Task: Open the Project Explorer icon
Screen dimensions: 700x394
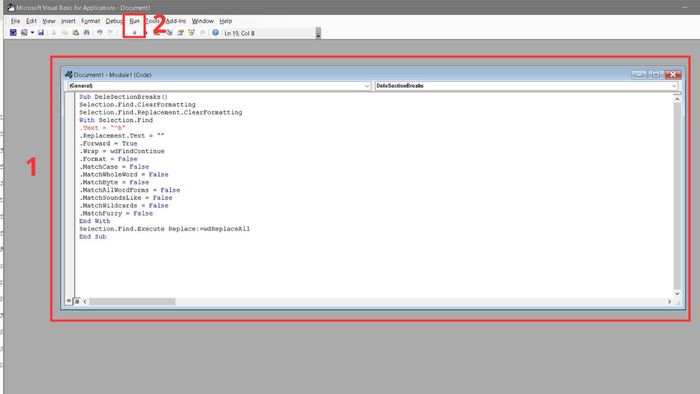Action: [169, 33]
